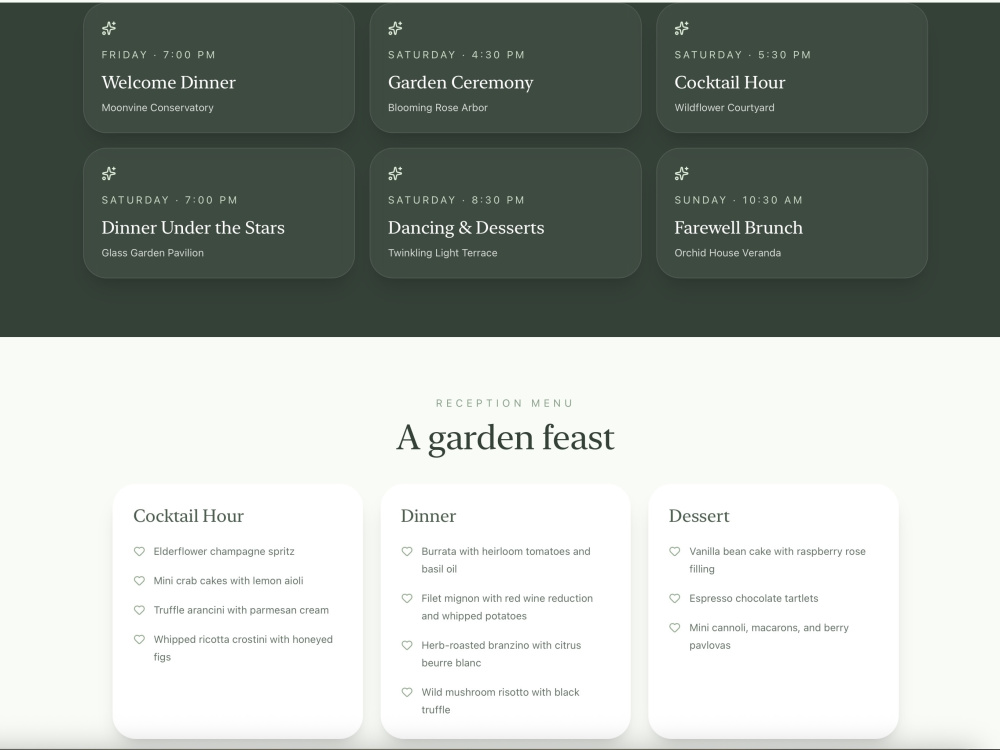Click the Blooming Rose Arbor location text
This screenshot has height=750, width=1000.
click(438, 108)
